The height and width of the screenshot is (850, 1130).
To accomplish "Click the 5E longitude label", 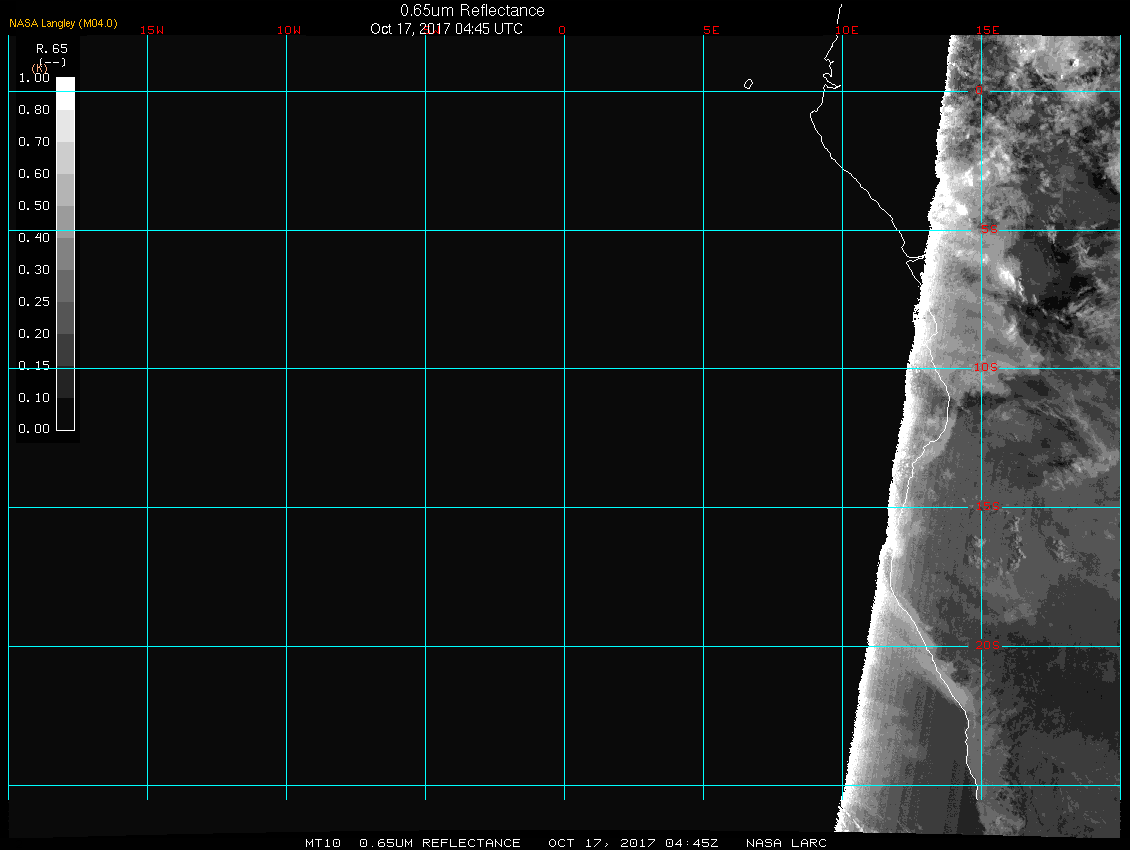I will [x=710, y=30].
